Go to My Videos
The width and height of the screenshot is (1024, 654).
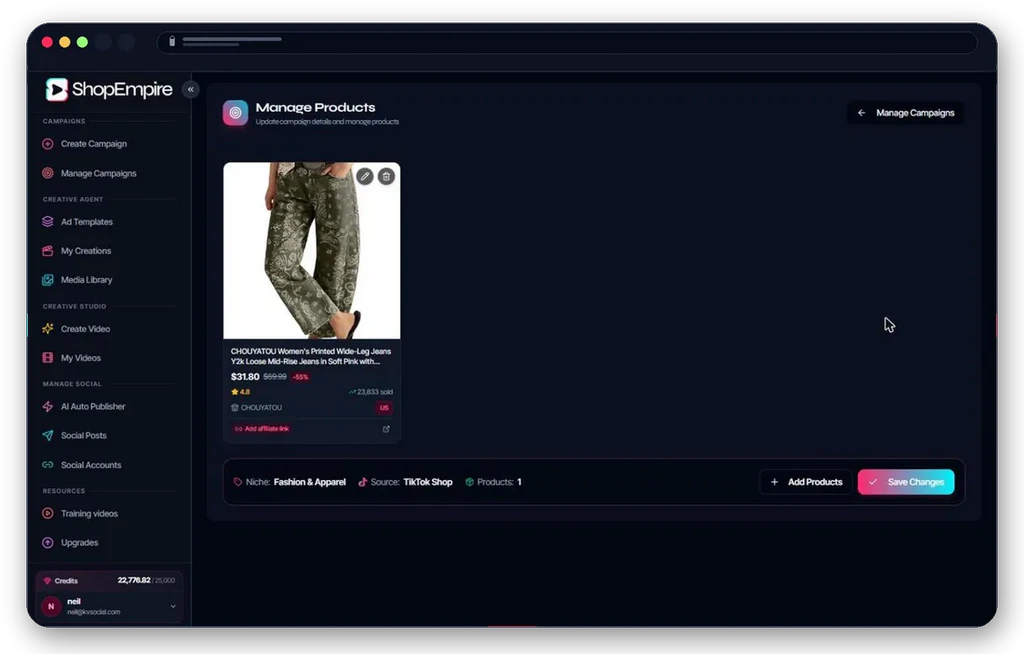click(x=80, y=358)
